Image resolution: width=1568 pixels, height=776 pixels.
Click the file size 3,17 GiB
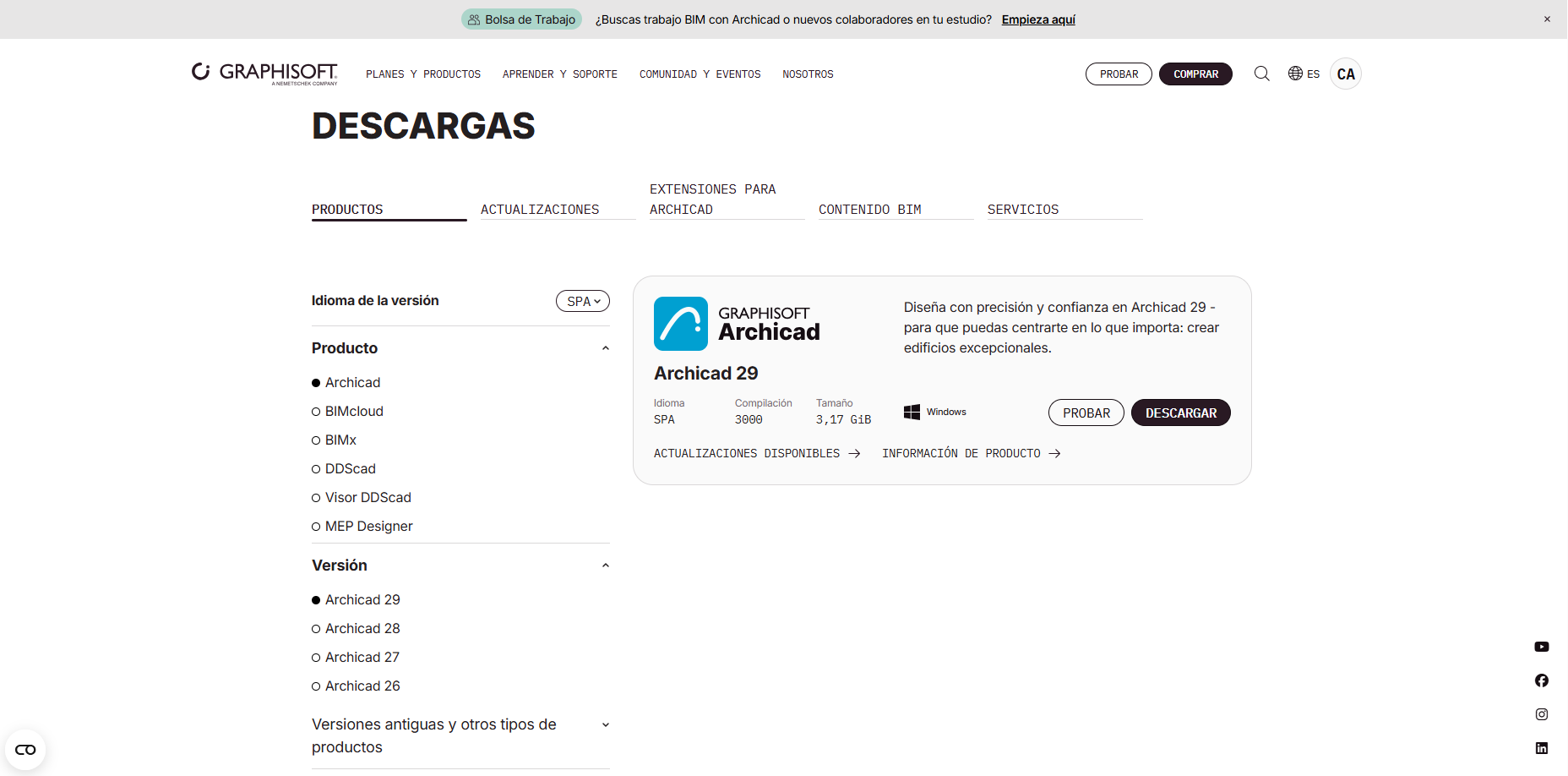(x=843, y=419)
